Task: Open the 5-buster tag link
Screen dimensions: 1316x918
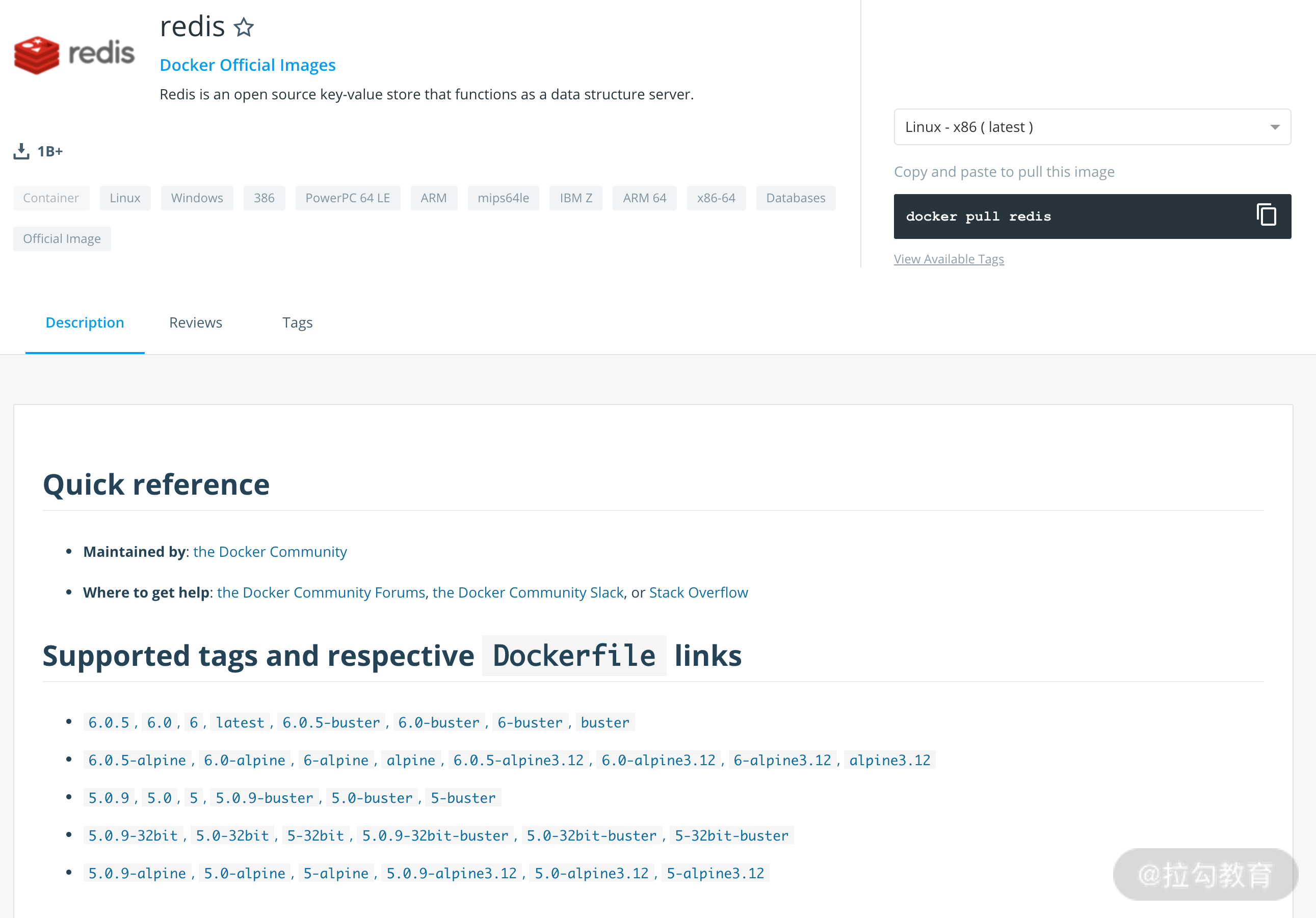Action: (463, 798)
